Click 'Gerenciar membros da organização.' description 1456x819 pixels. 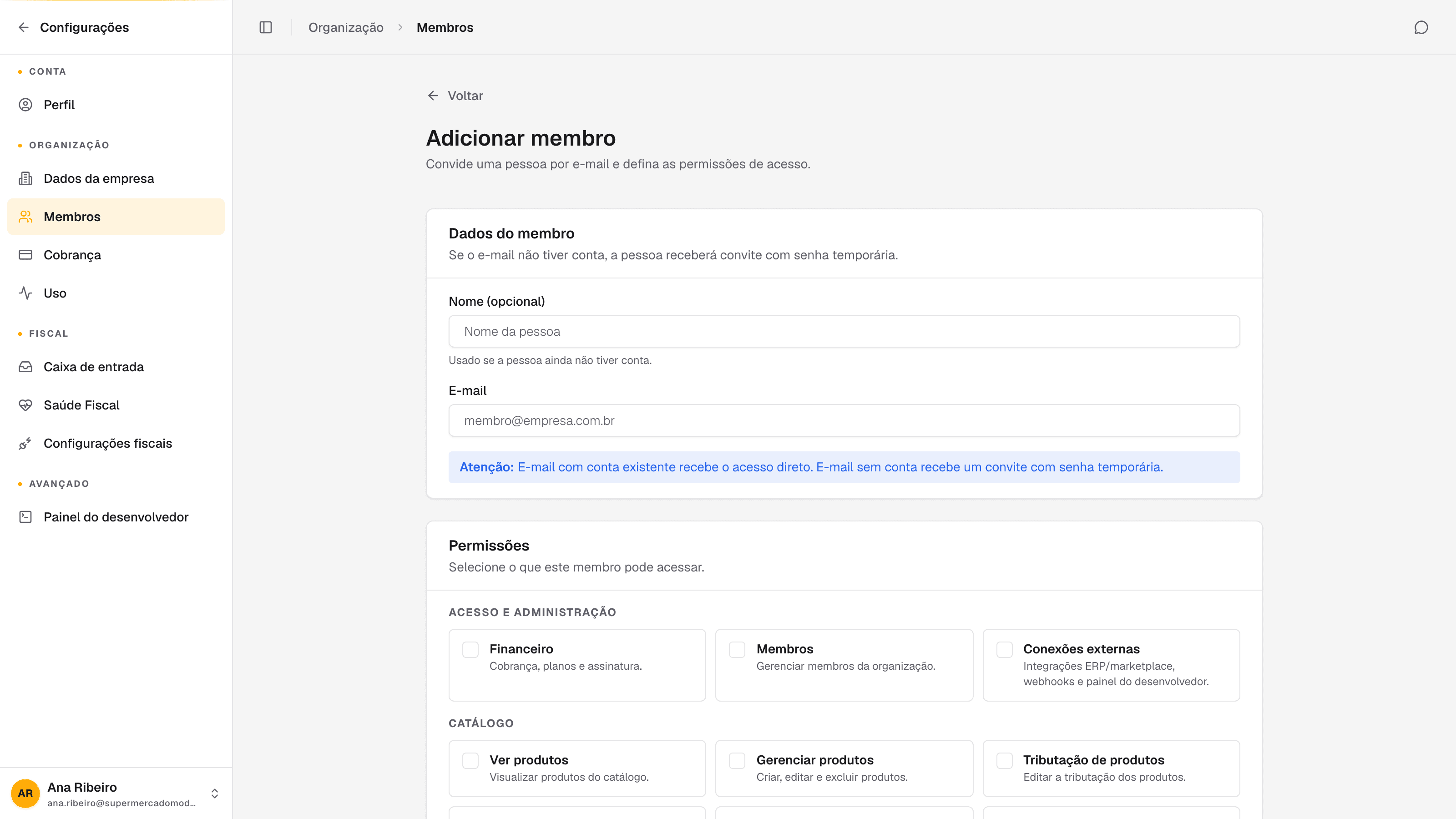[845, 666]
